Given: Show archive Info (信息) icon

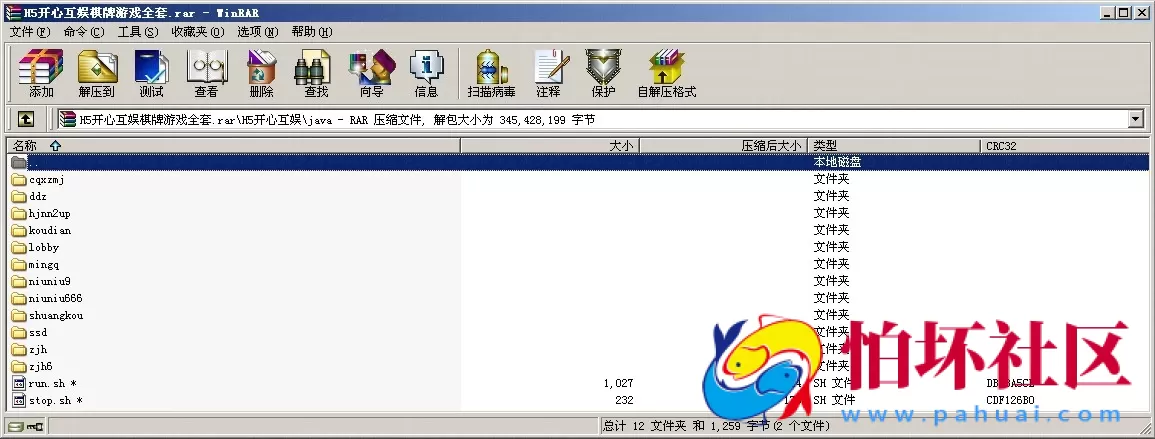Looking at the screenshot, I should 426,74.
